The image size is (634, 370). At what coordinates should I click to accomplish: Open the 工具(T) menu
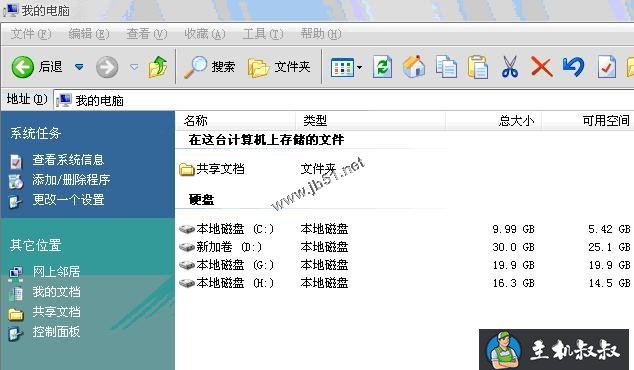click(263, 34)
